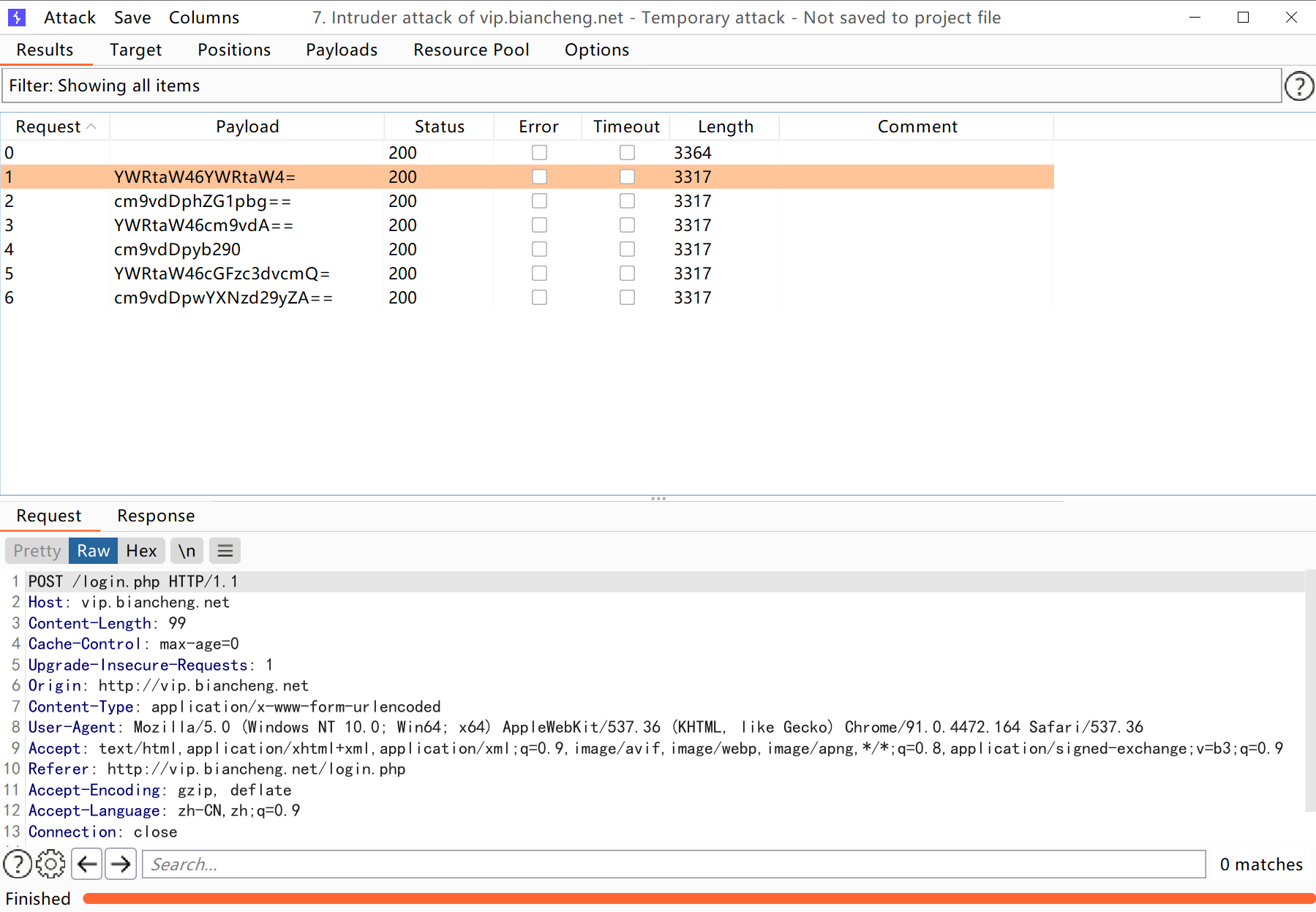The height and width of the screenshot is (912, 1316).
Task: Toggle Timeout checkbox for YWRtaW46YWRtaW4= row
Action: point(627,176)
